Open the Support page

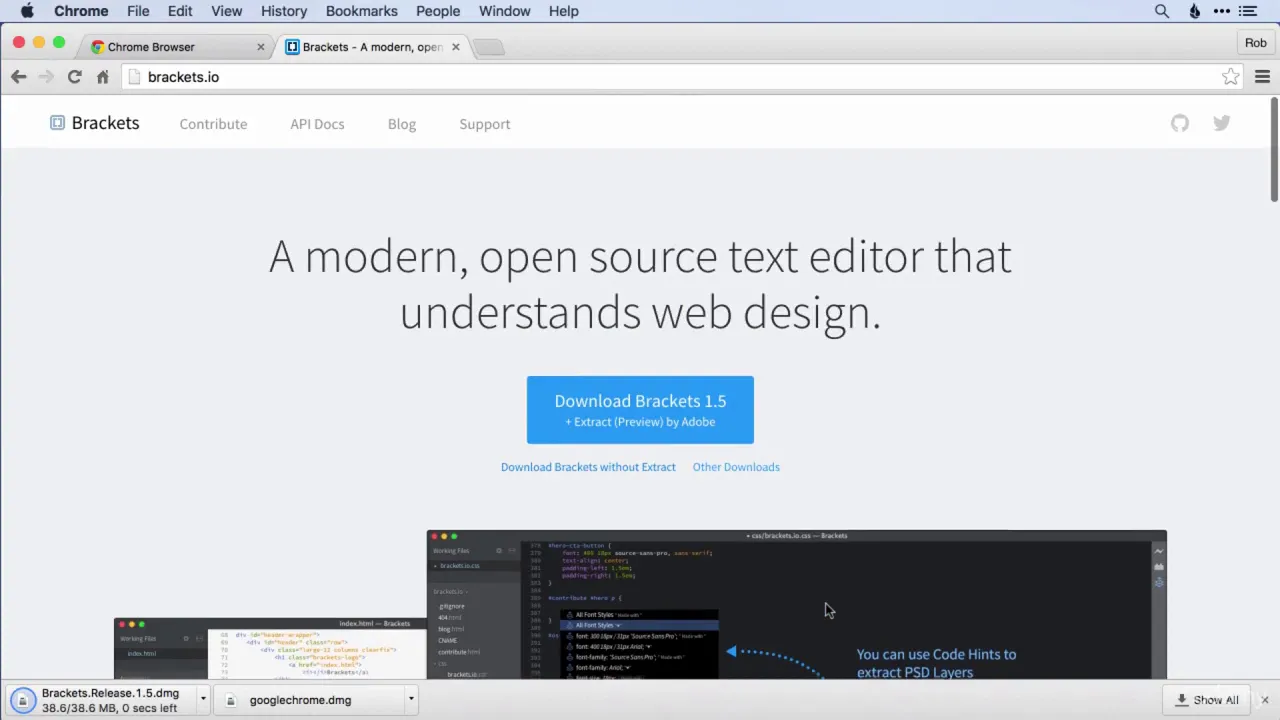tap(485, 124)
